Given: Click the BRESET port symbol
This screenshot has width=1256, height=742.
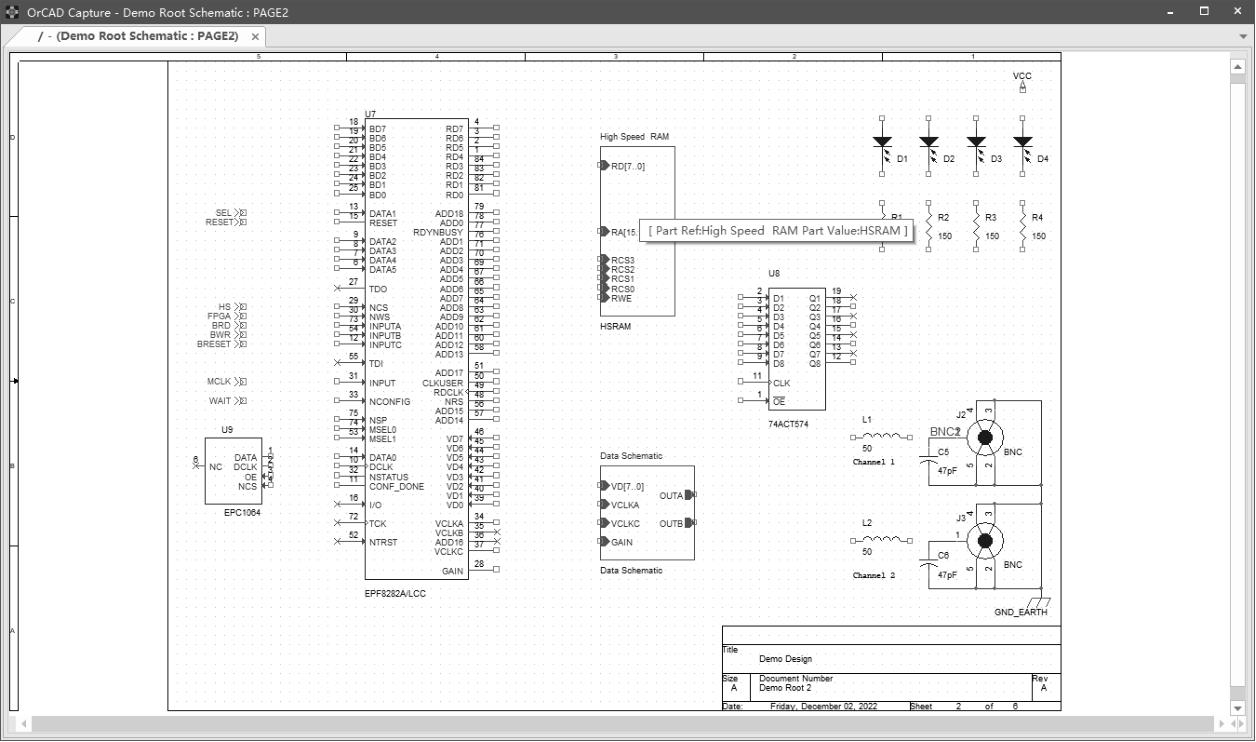Looking at the screenshot, I should [241, 344].
